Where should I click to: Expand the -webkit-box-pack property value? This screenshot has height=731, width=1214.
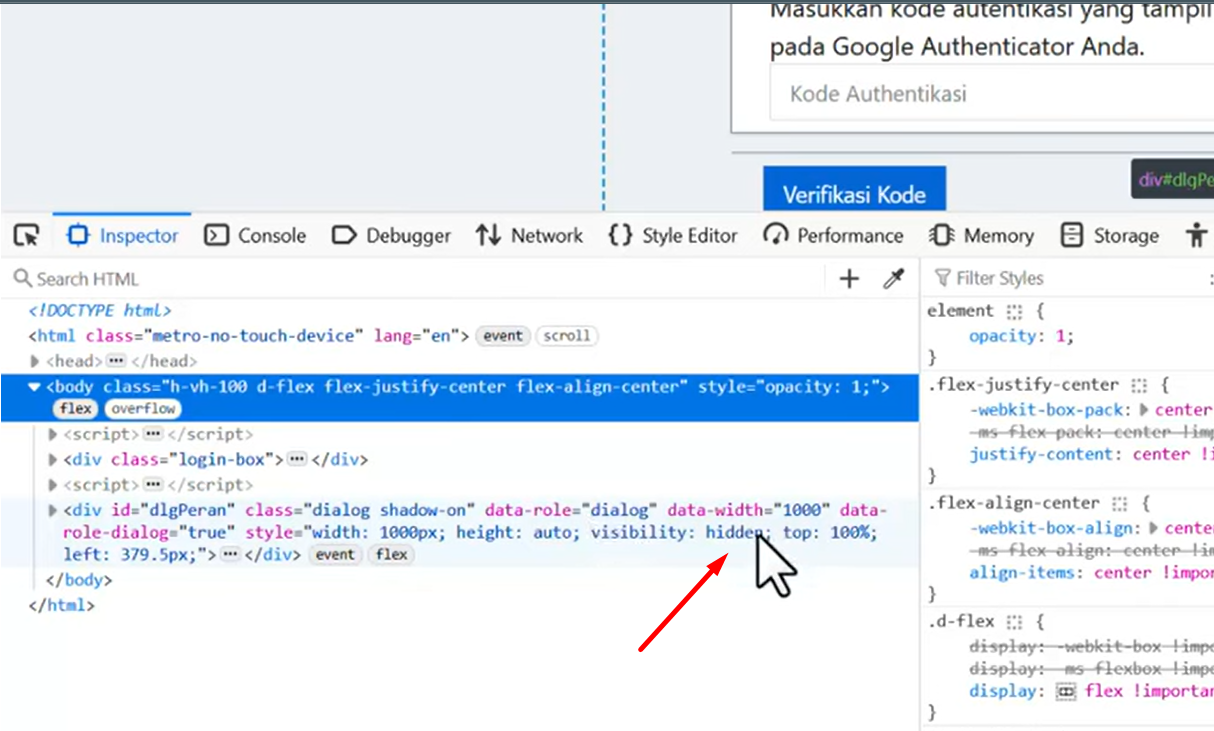(x=1145, y=410)
